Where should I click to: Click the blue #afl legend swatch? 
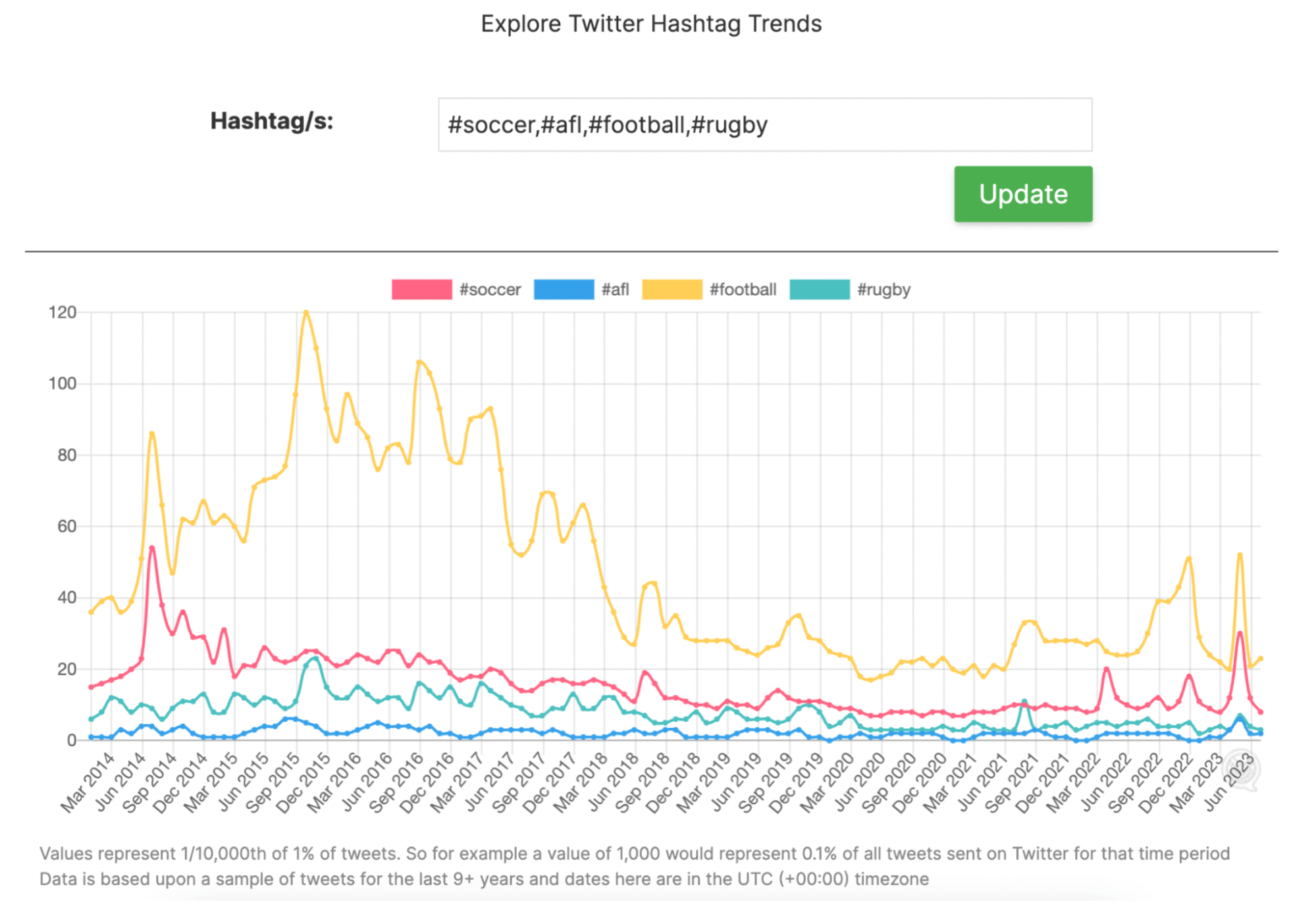563,290
